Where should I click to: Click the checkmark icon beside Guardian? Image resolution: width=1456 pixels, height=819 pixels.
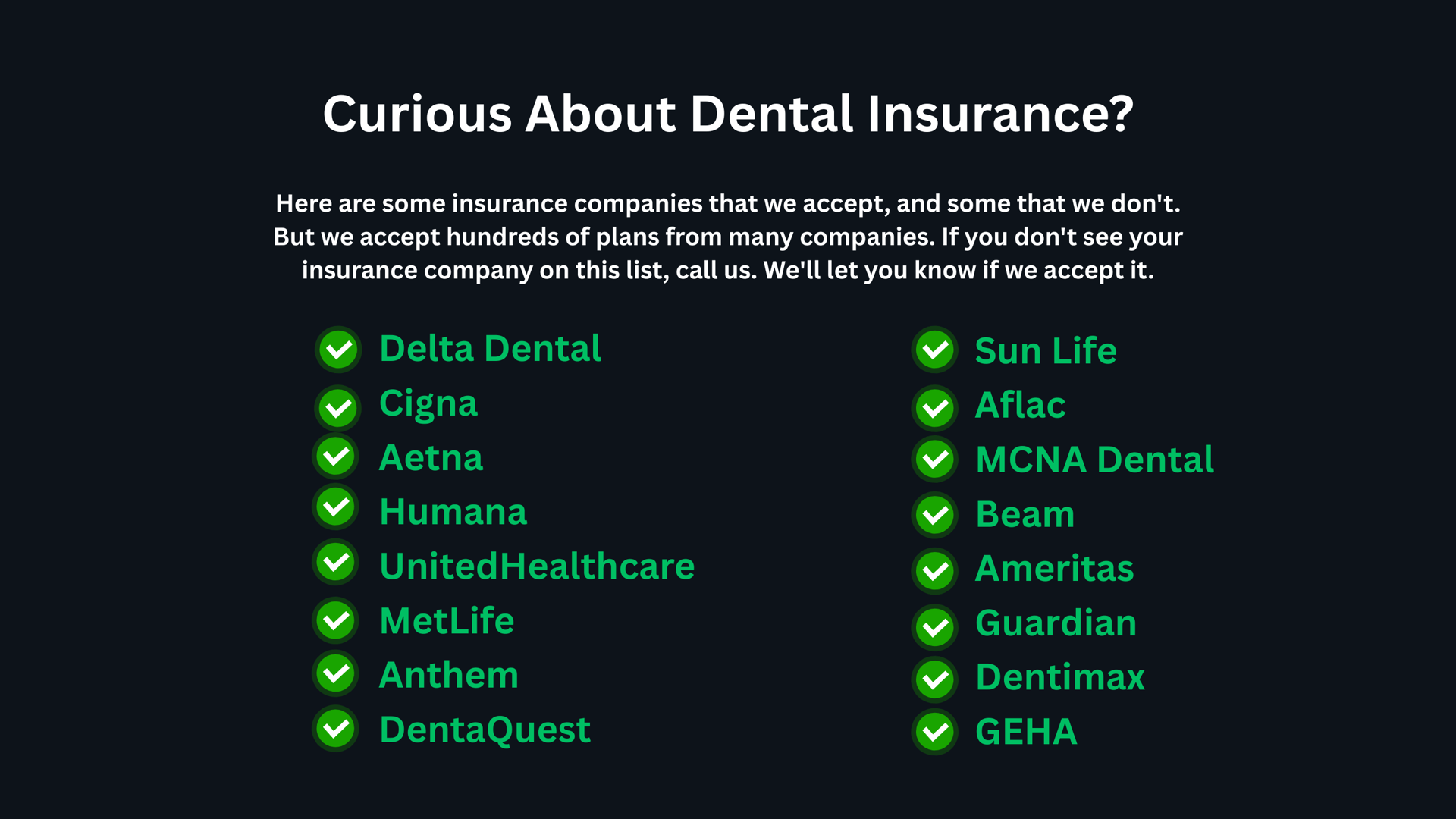tap(935, 628)
